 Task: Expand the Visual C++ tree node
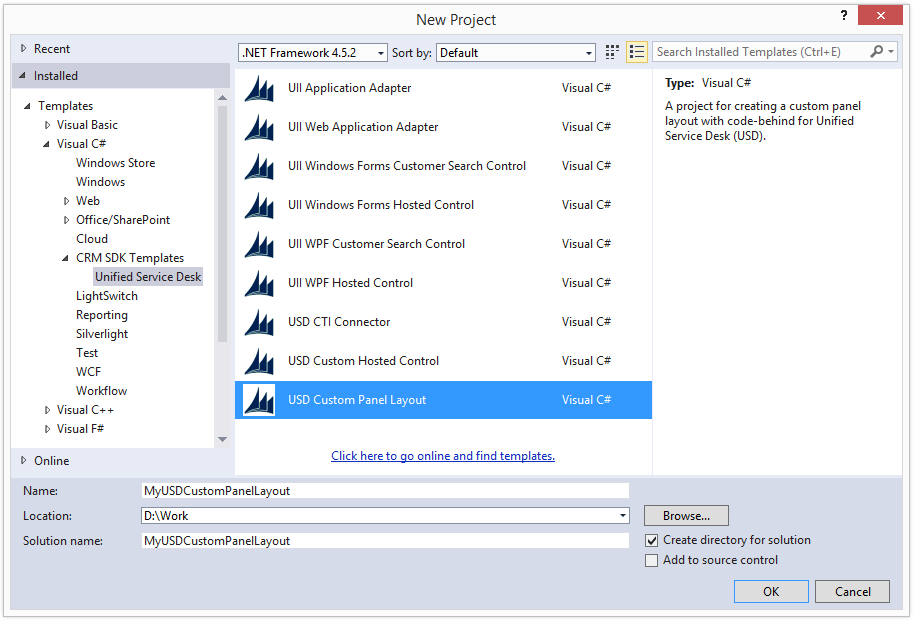tap(48, 411)
